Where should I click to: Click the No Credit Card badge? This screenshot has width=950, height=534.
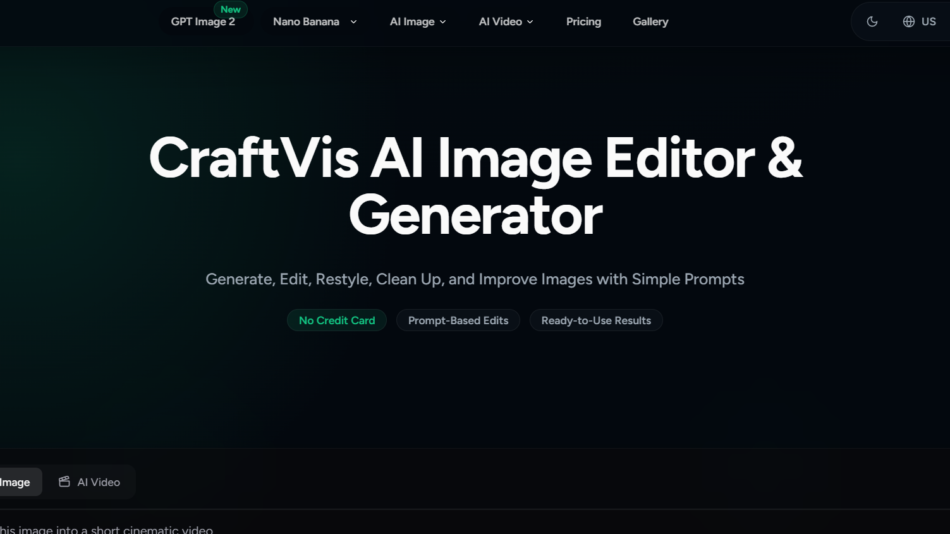click(x=337, y=320)
